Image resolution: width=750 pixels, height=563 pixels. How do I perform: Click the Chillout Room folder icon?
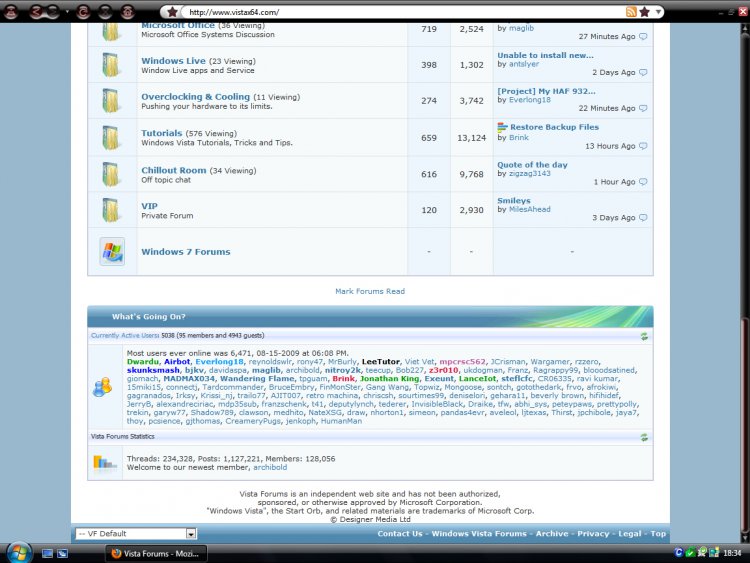click(111, 174)
